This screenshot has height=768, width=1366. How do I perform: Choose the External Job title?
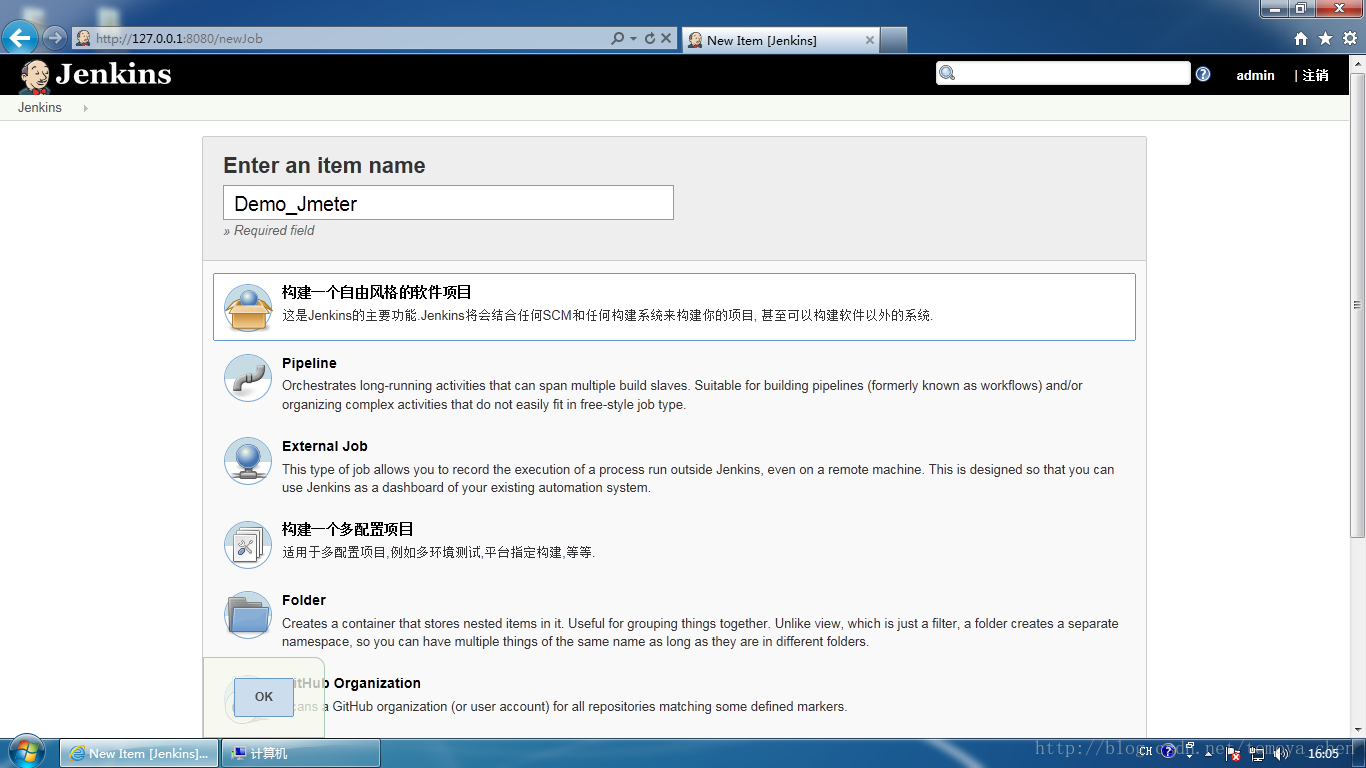pyautogui.click(x=325, y=446)
